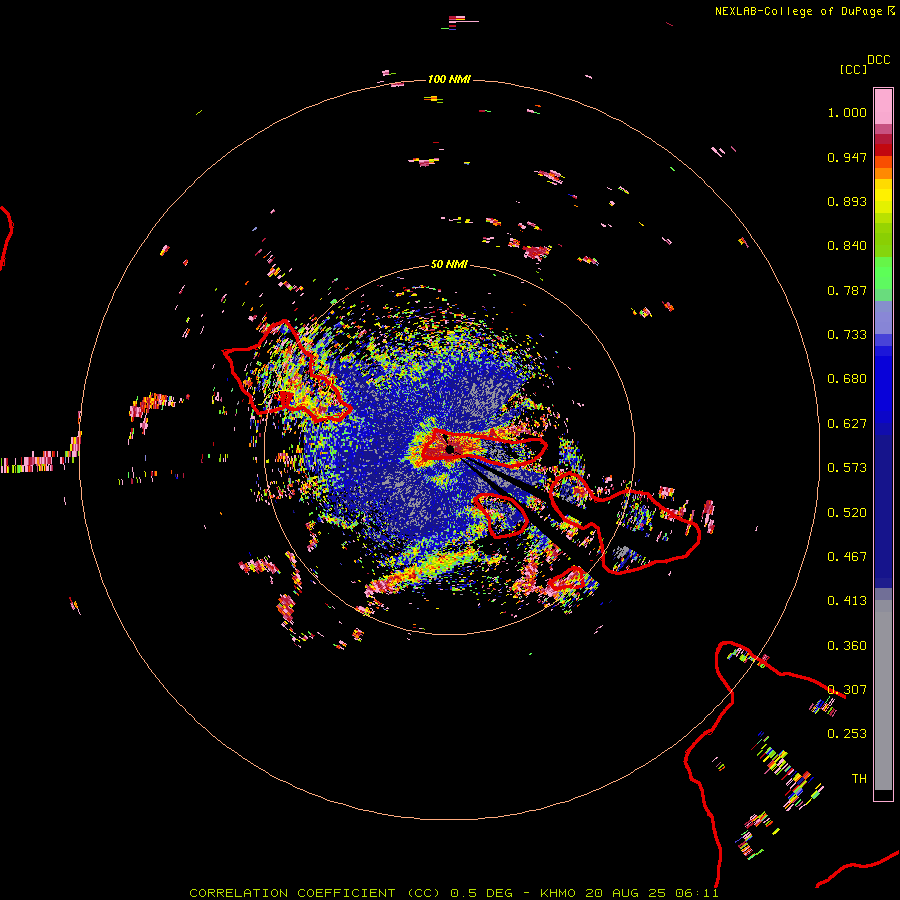Click the 50 NMI range ring label
Viewport: 900px width, 900px height.
449,264
